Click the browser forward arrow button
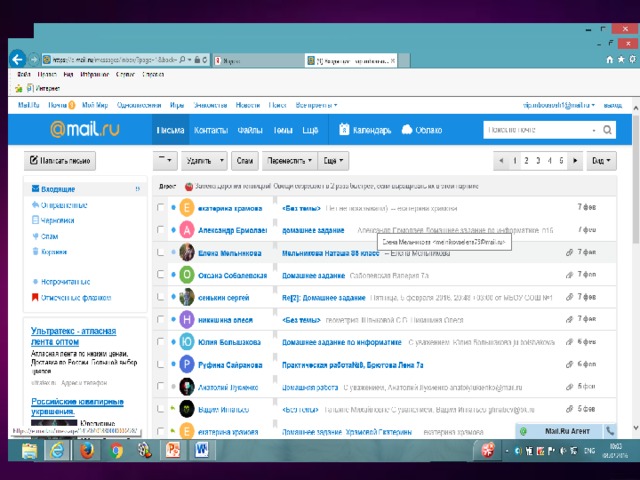 tap(34, 60)
